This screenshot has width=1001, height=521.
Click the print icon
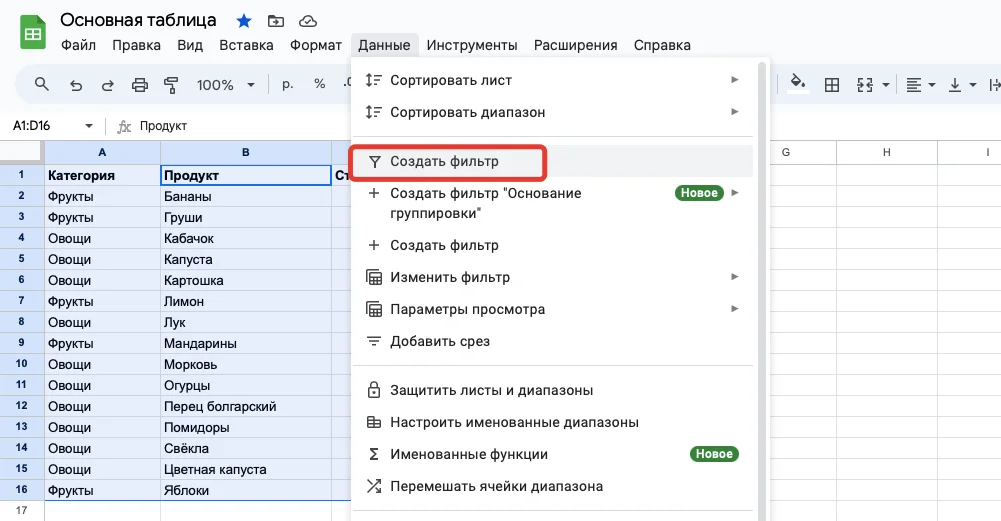point(140,85)
